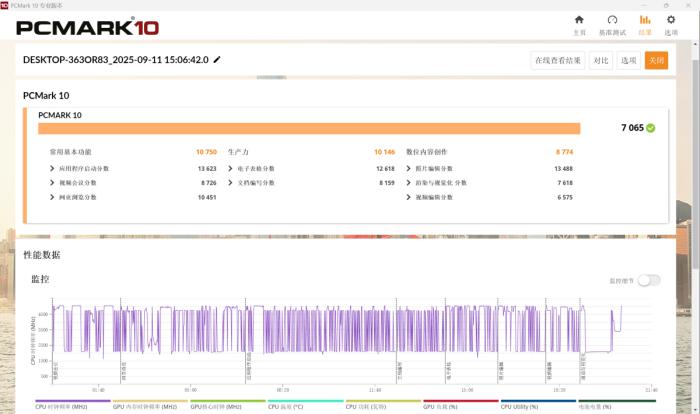
Task: Click the 数位内容创作 group heading
Action: point(427,152)
